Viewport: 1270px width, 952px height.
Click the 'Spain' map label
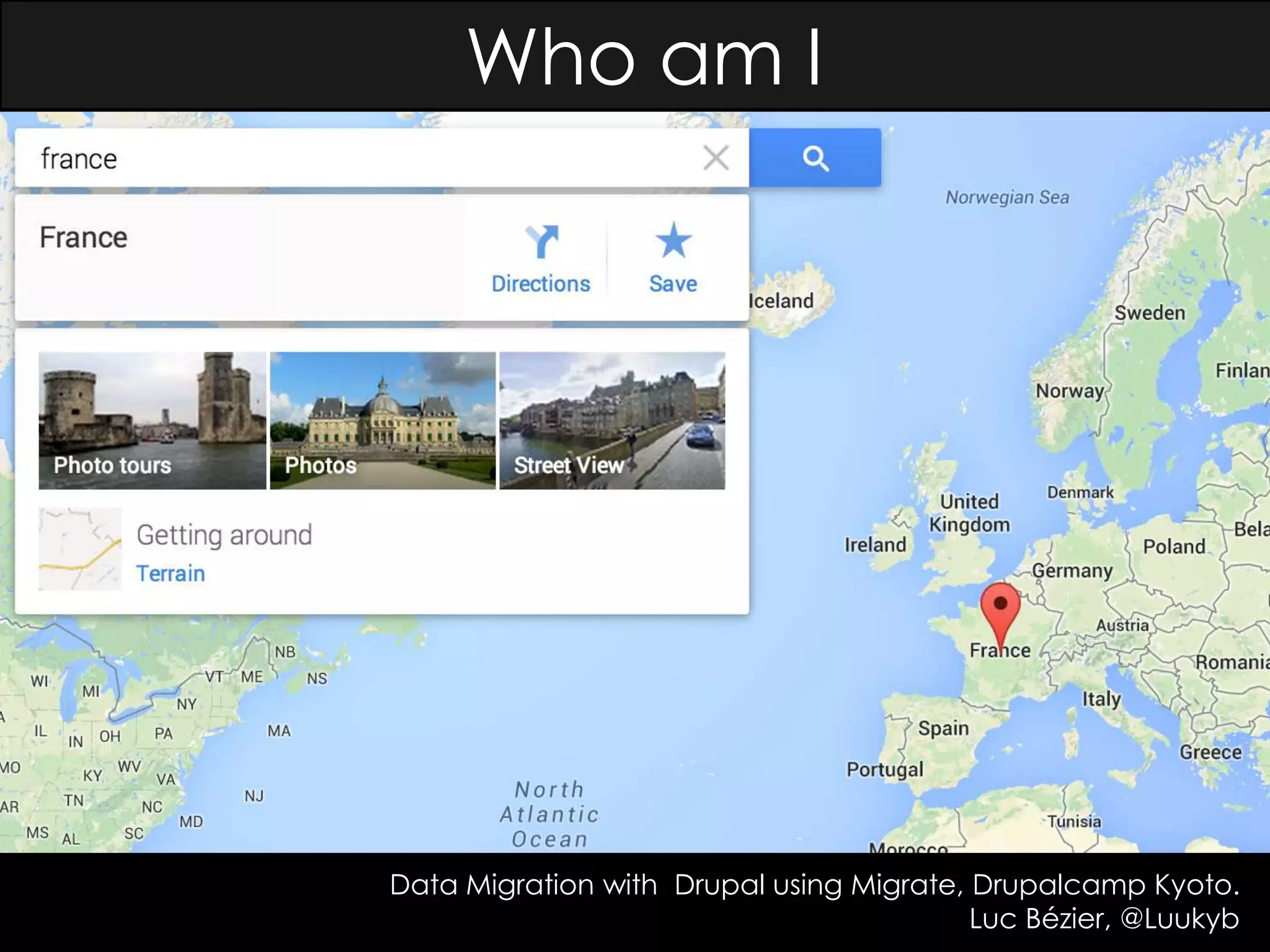coord(943,728)
